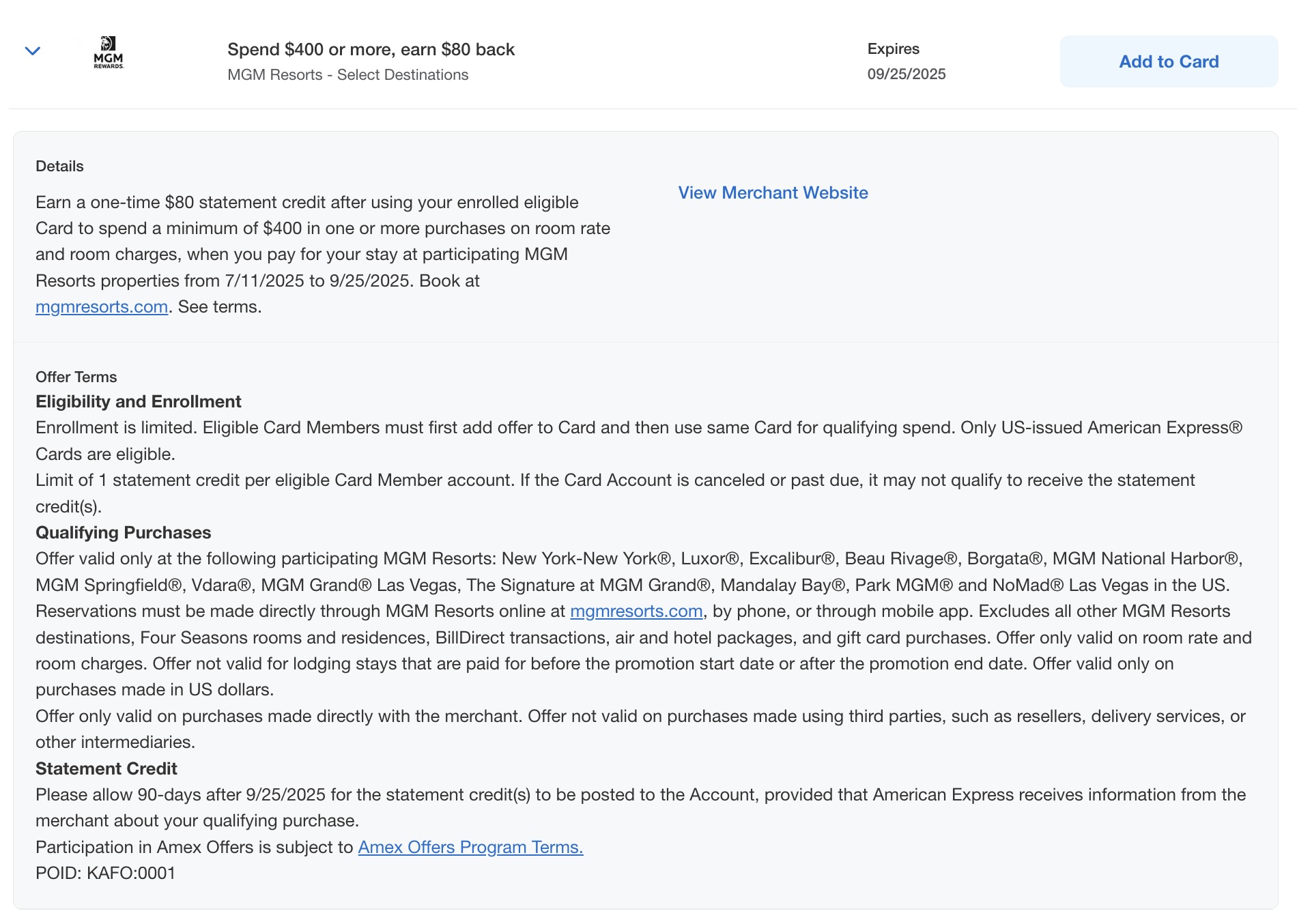This screenshot has width=1297, height=924.
Task: Click 'MGM Resorts - Select Destinations' subtitle
Action: click(348, 75)
